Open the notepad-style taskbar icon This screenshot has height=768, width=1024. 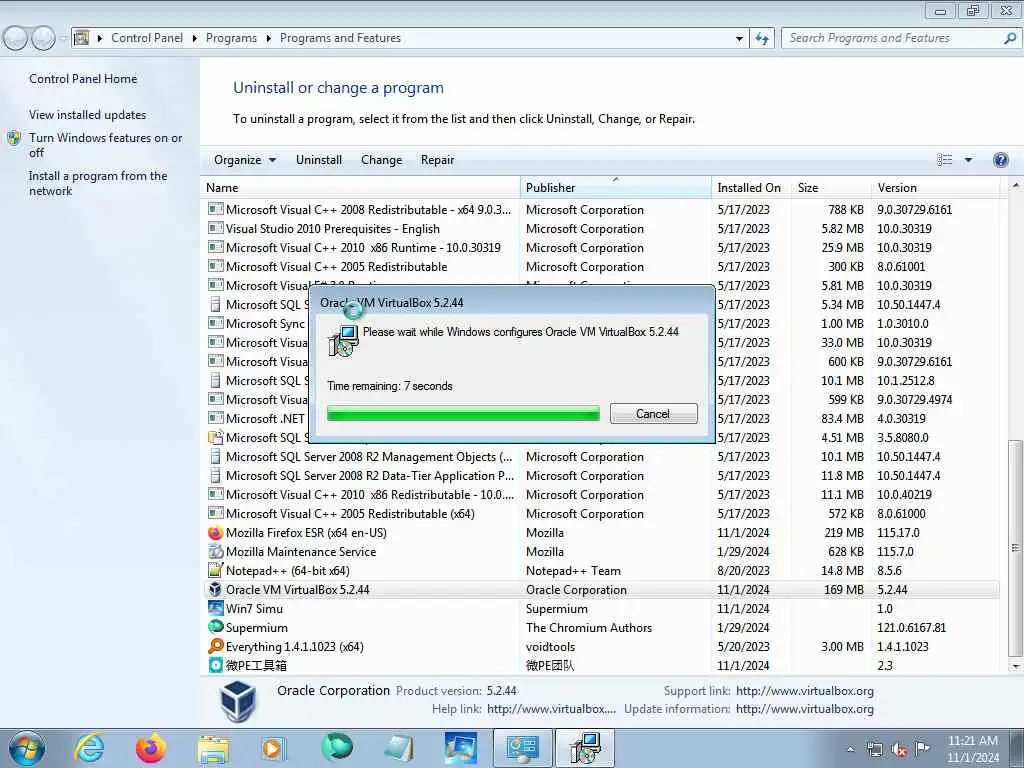[398, 748]
